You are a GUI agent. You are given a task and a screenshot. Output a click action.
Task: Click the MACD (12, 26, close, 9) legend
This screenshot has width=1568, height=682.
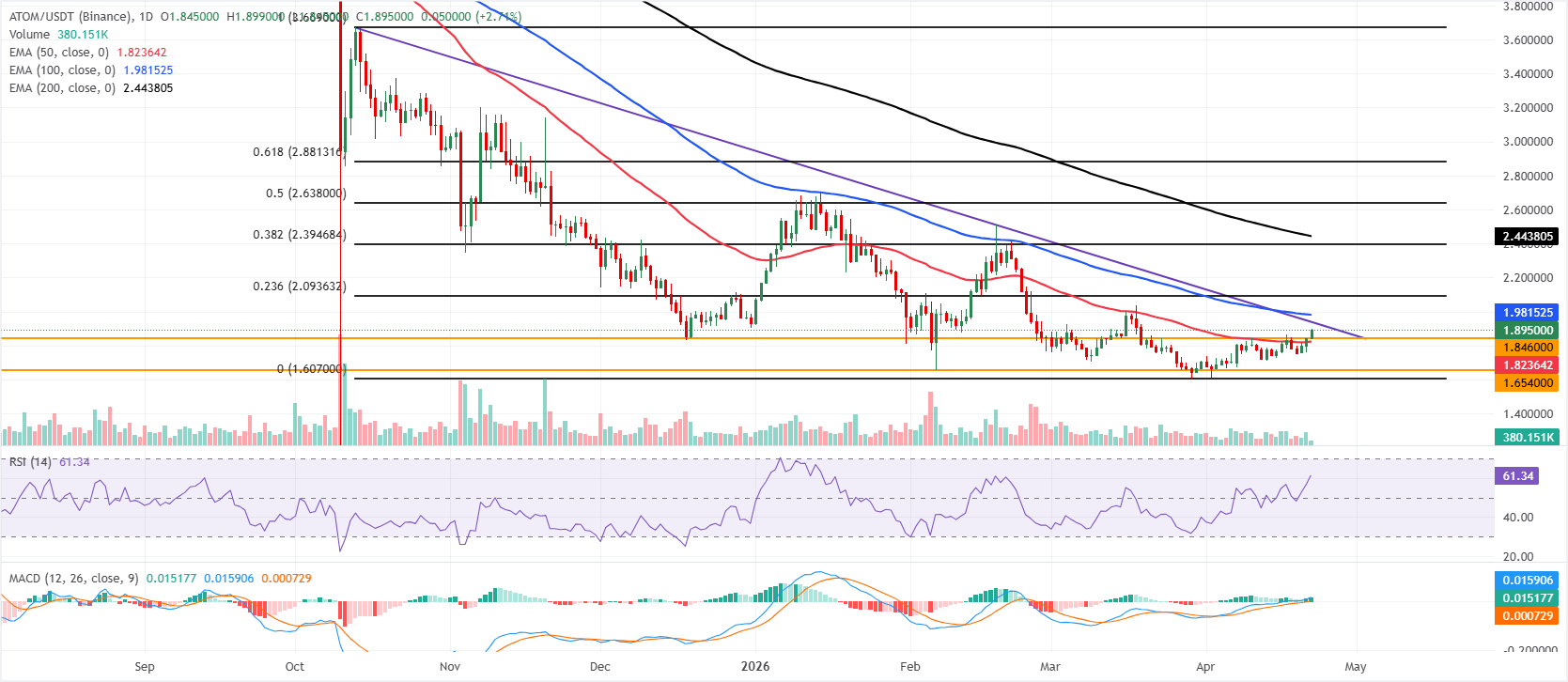coord(74,579)
